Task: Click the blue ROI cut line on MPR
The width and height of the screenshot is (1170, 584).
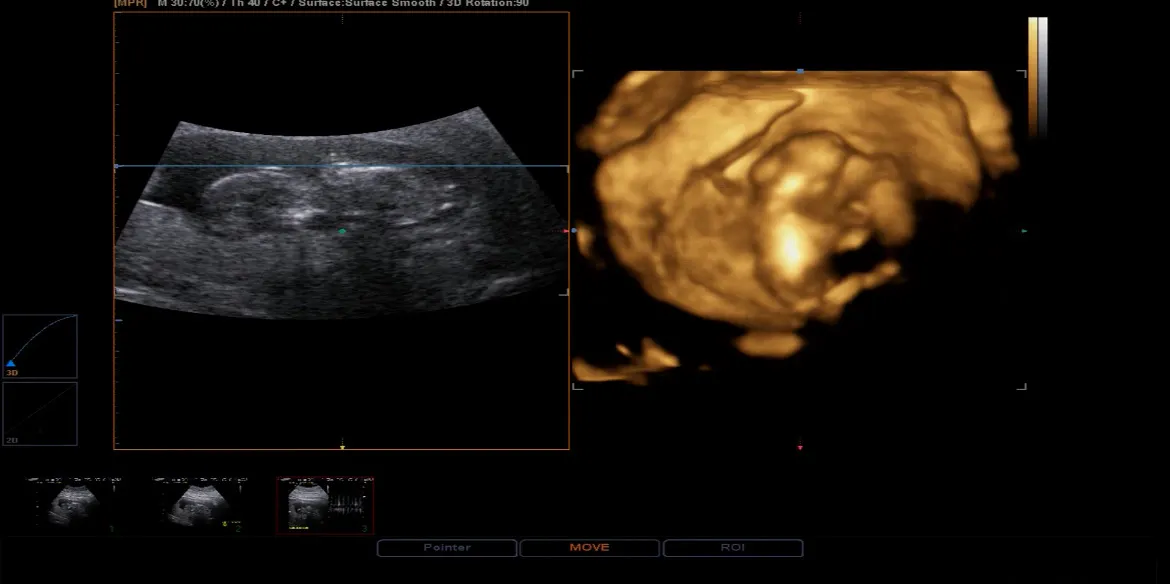Action: 342,166
